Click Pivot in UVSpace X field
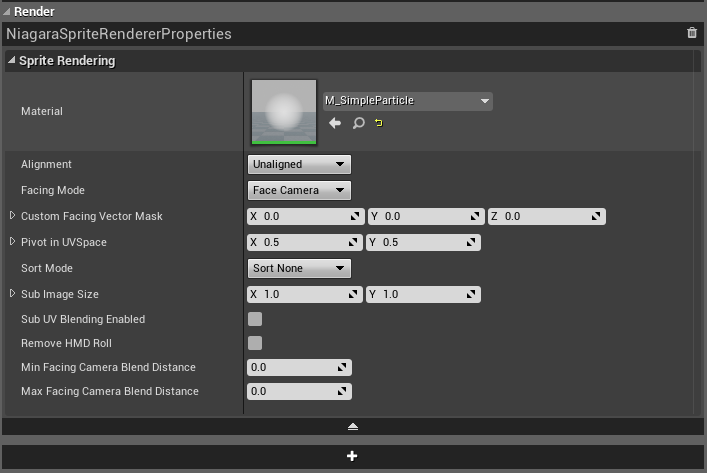707x473 pixels. (305, 242)
